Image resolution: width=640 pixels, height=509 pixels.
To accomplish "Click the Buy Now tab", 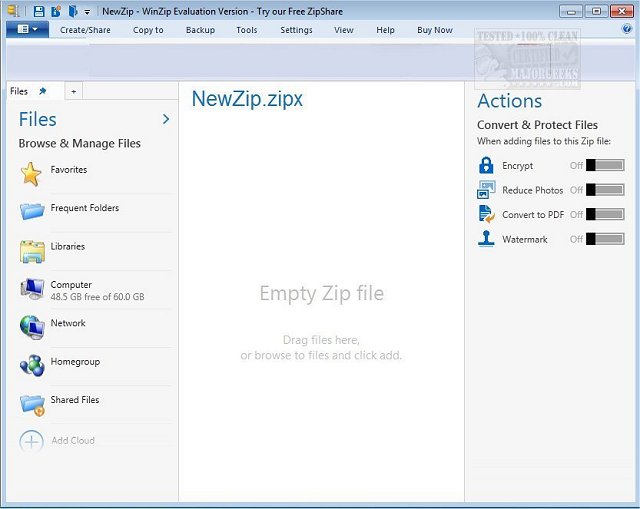I will 435,30.
